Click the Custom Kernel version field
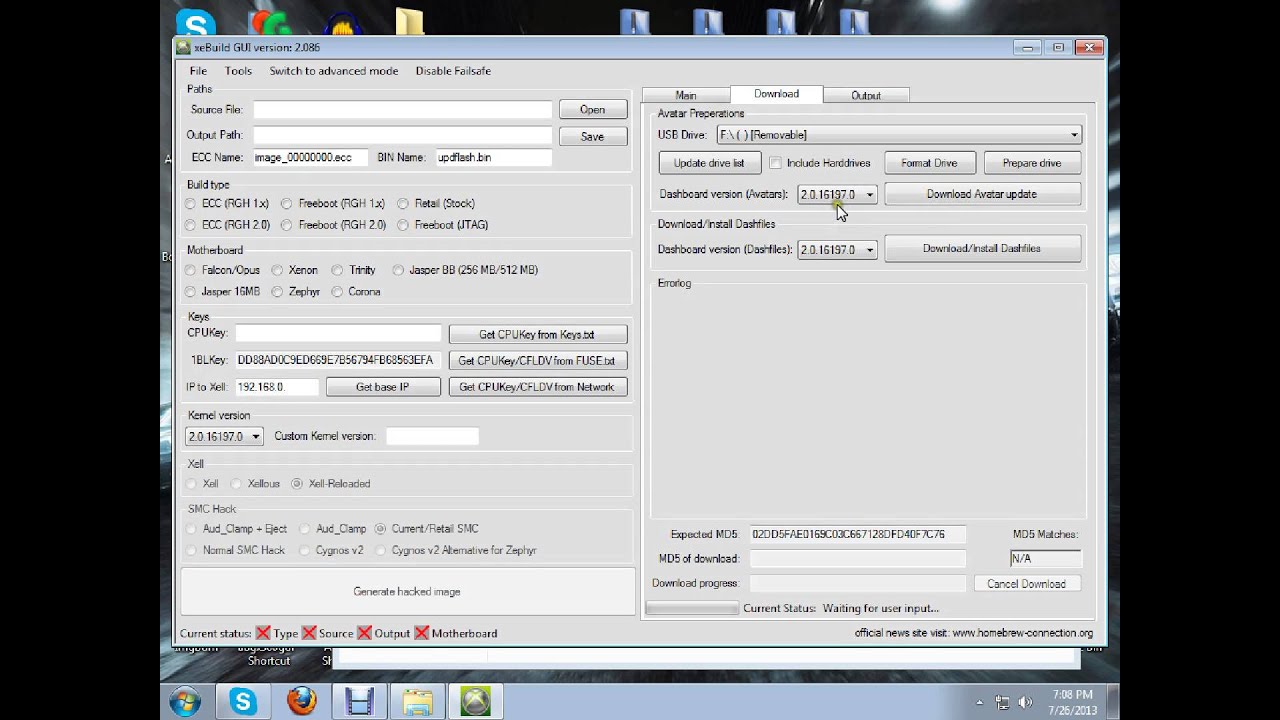This screenshot has width=1280, height=720. 432,436
